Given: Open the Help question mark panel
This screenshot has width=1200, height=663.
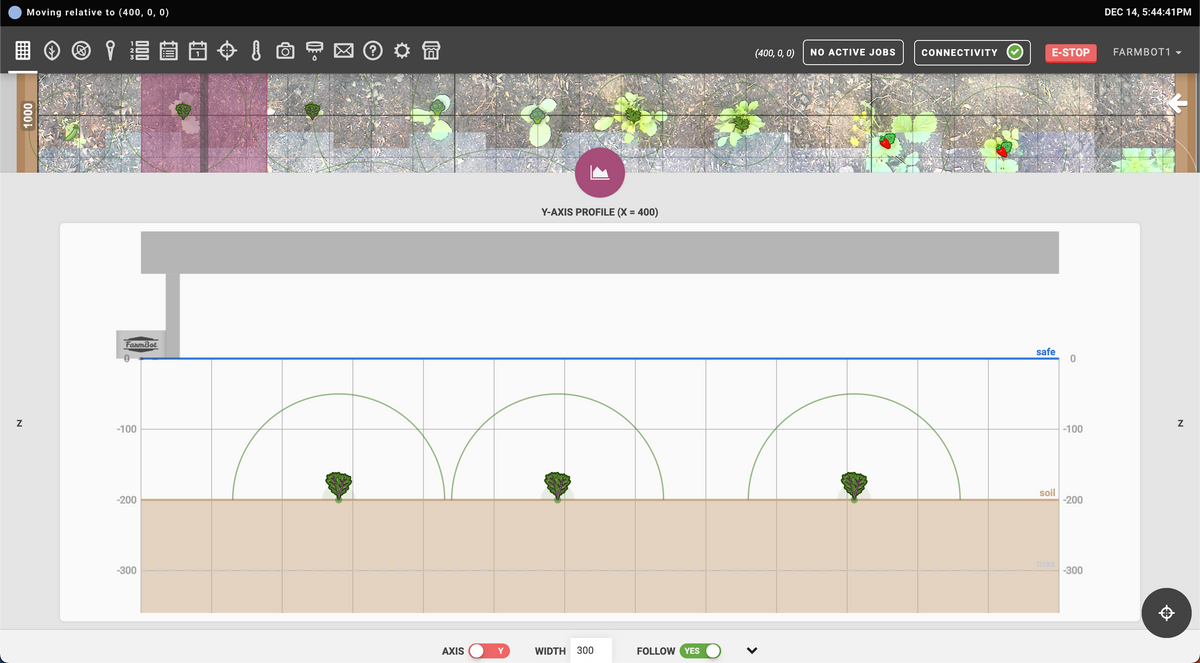Looking at the screenshot, I should point(373,50).
